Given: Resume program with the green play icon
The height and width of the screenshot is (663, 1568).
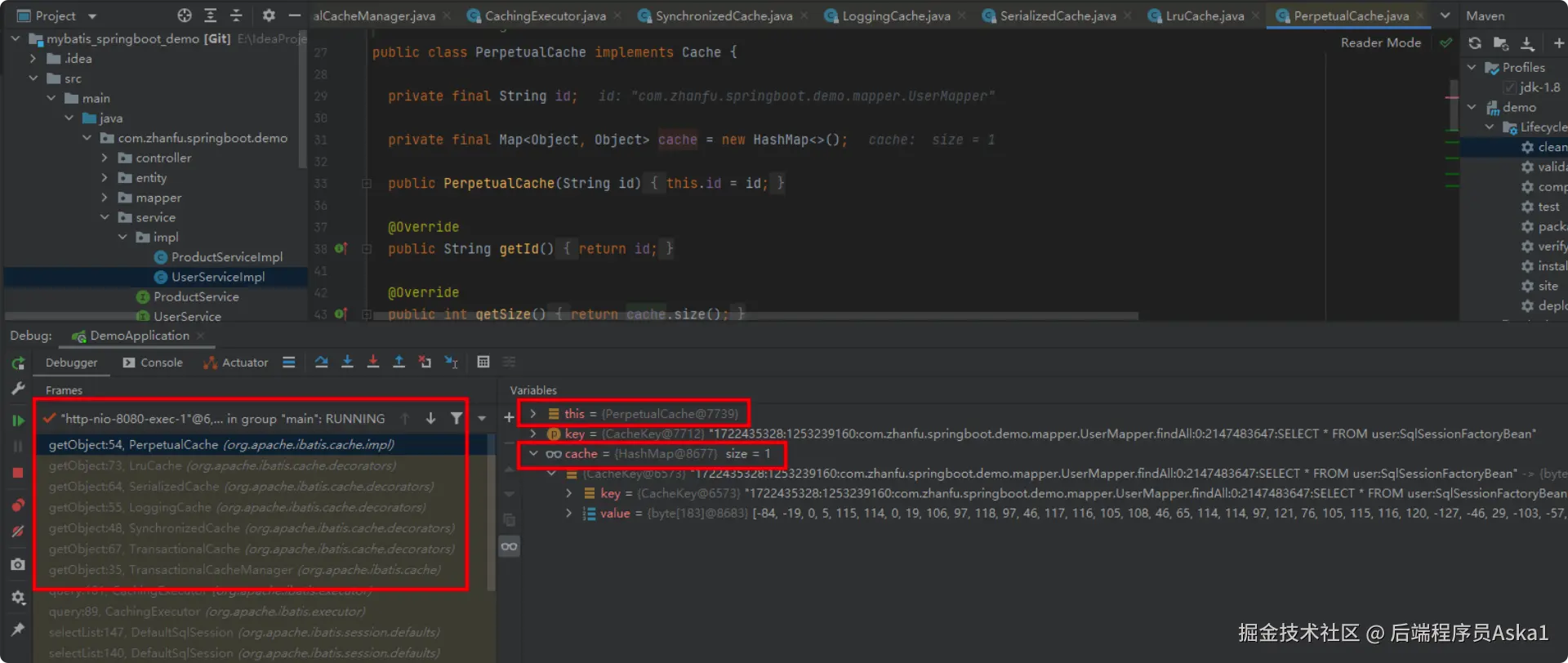Looking at the screenshot, I should click(x=18, y=420).
